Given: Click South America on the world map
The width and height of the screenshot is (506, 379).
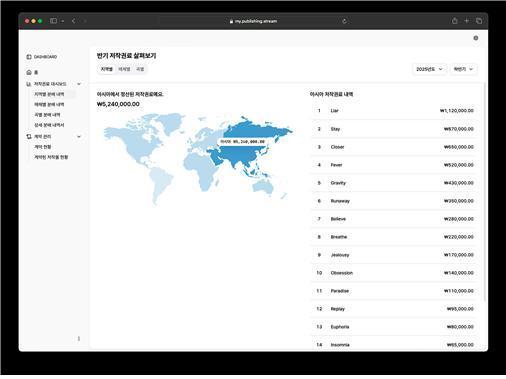Looking at the screenshot, I should click(160, 183).
